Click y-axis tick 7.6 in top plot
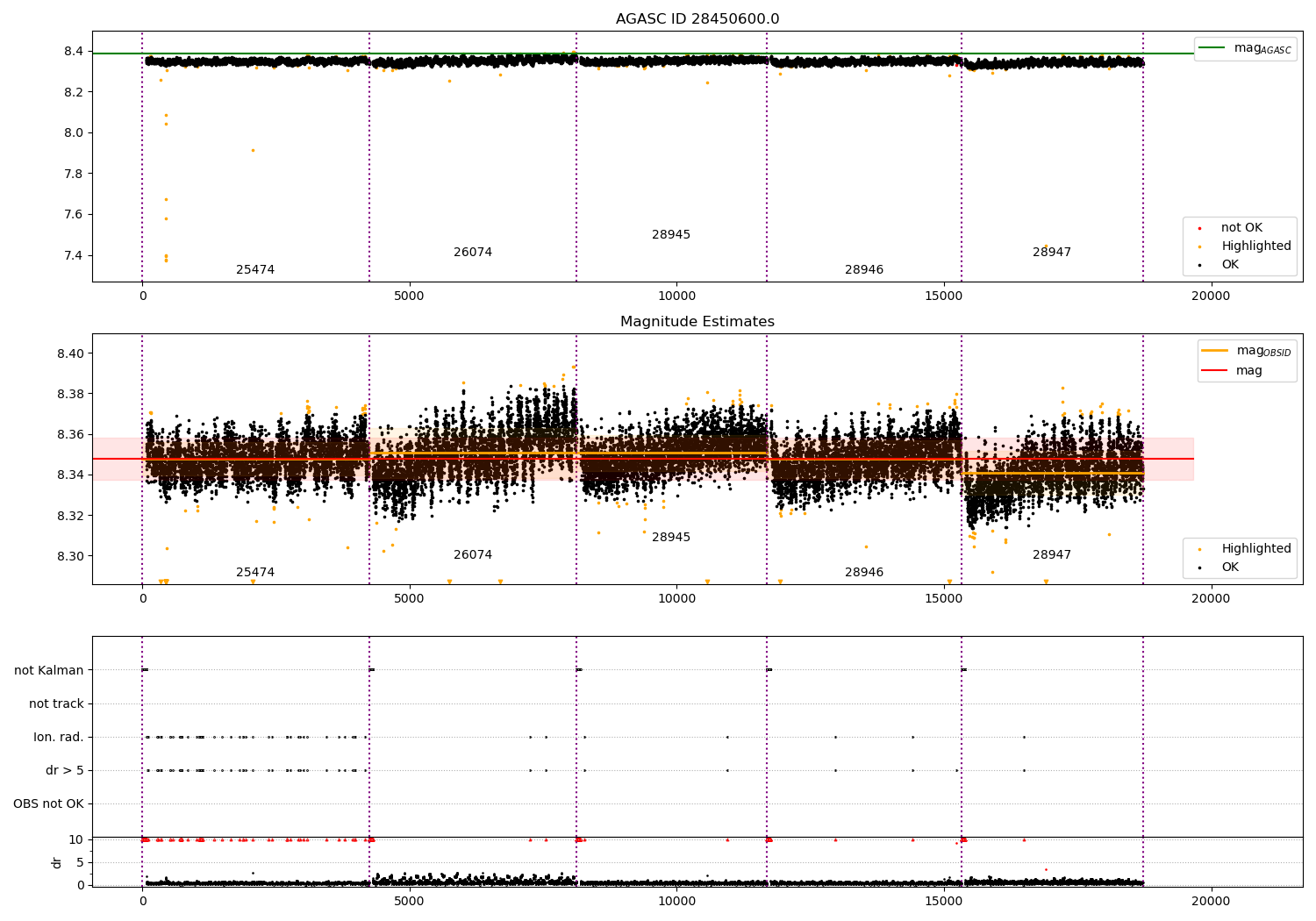 click(x=74, y=215)
